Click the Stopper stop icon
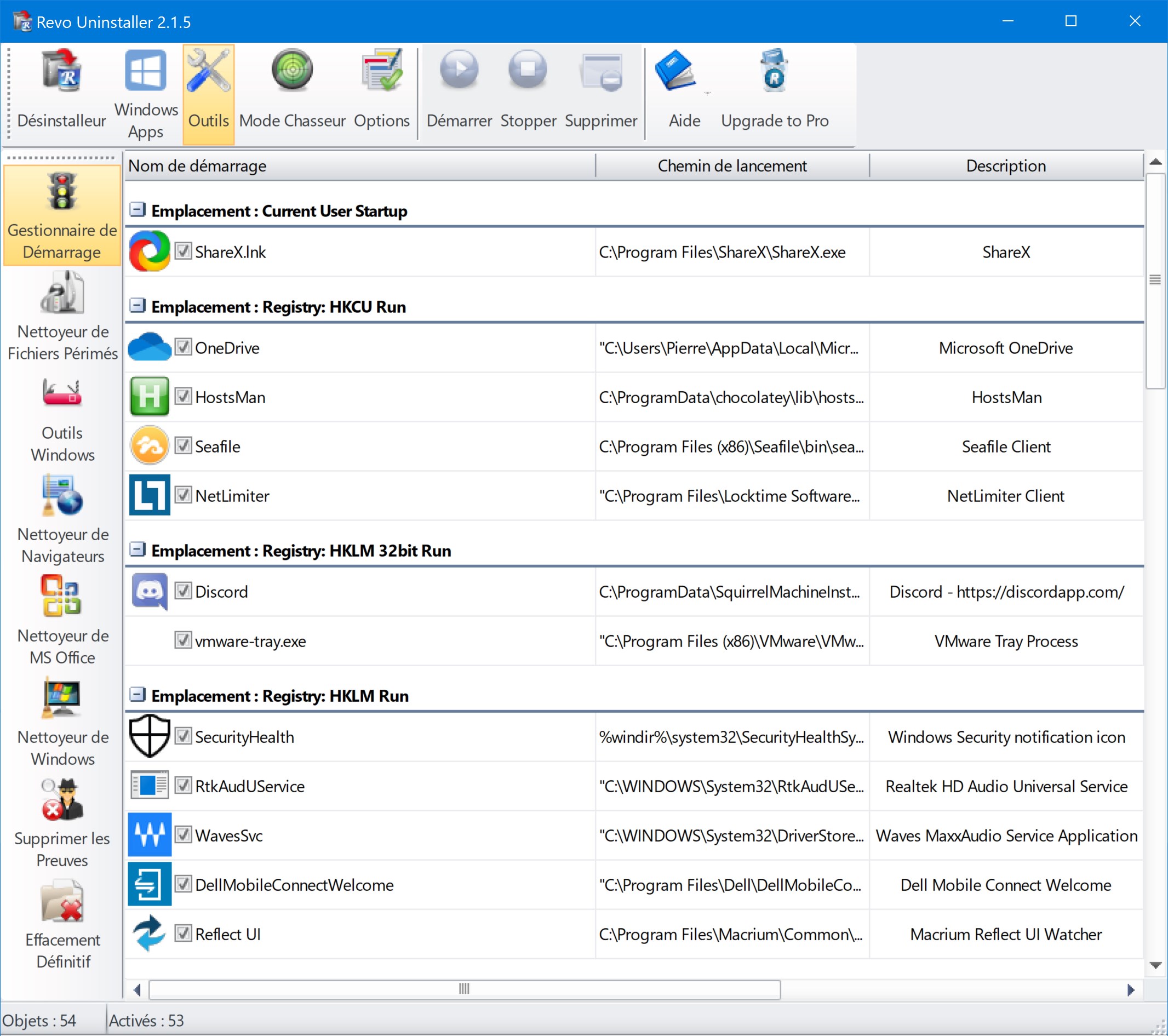1168x1036 pixels. [x=528, y=70]
